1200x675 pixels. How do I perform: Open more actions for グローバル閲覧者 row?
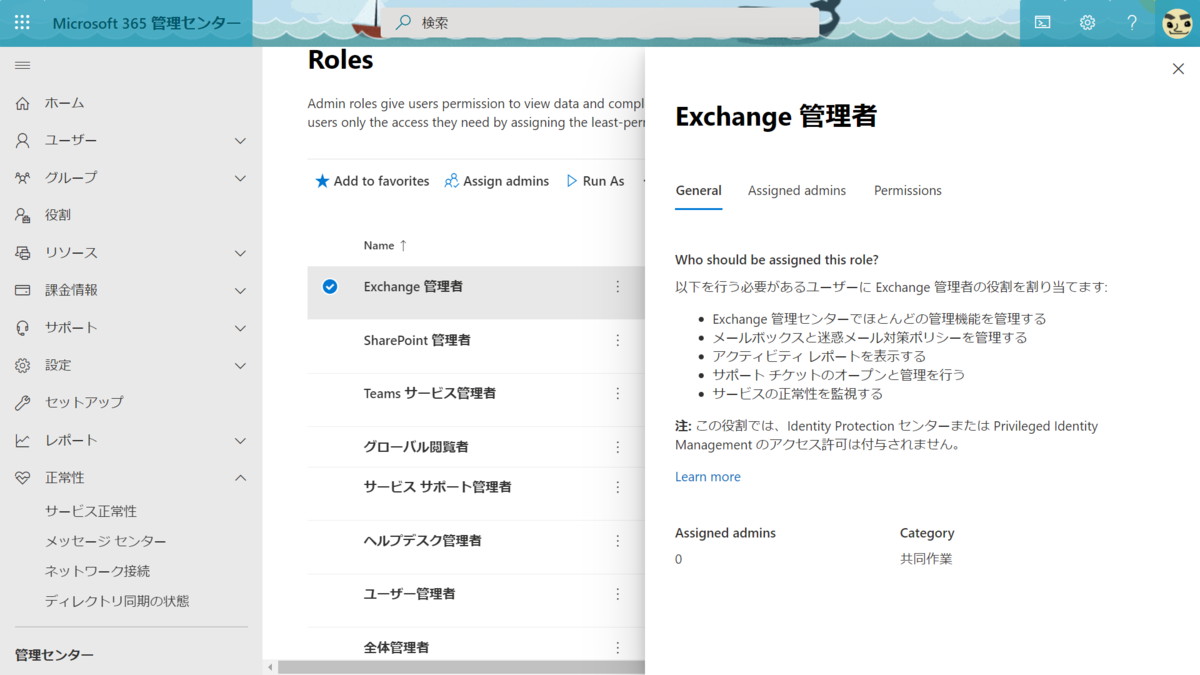(x=617, y=447)
